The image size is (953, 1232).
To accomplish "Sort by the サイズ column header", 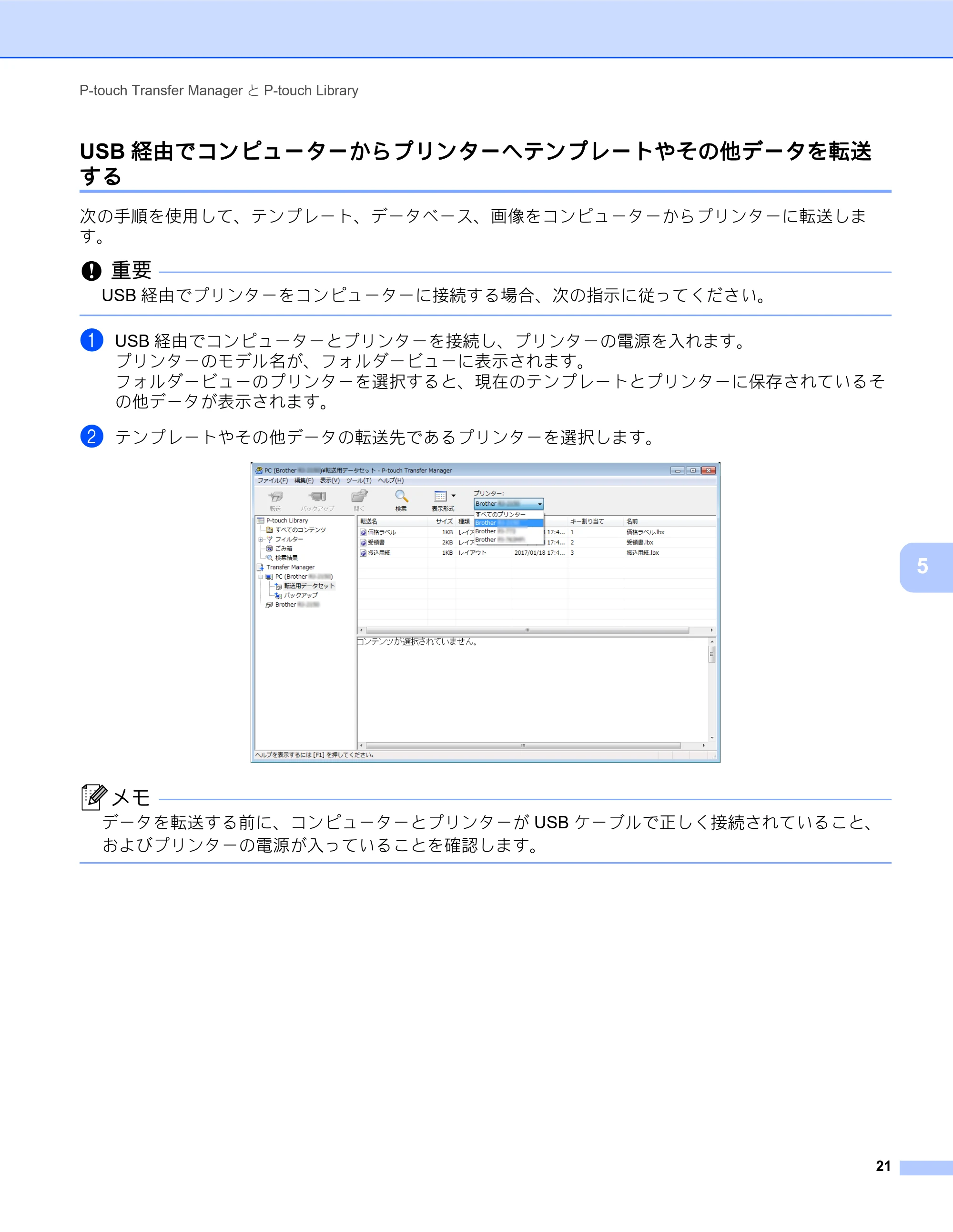I will click(x=442, y=522).
